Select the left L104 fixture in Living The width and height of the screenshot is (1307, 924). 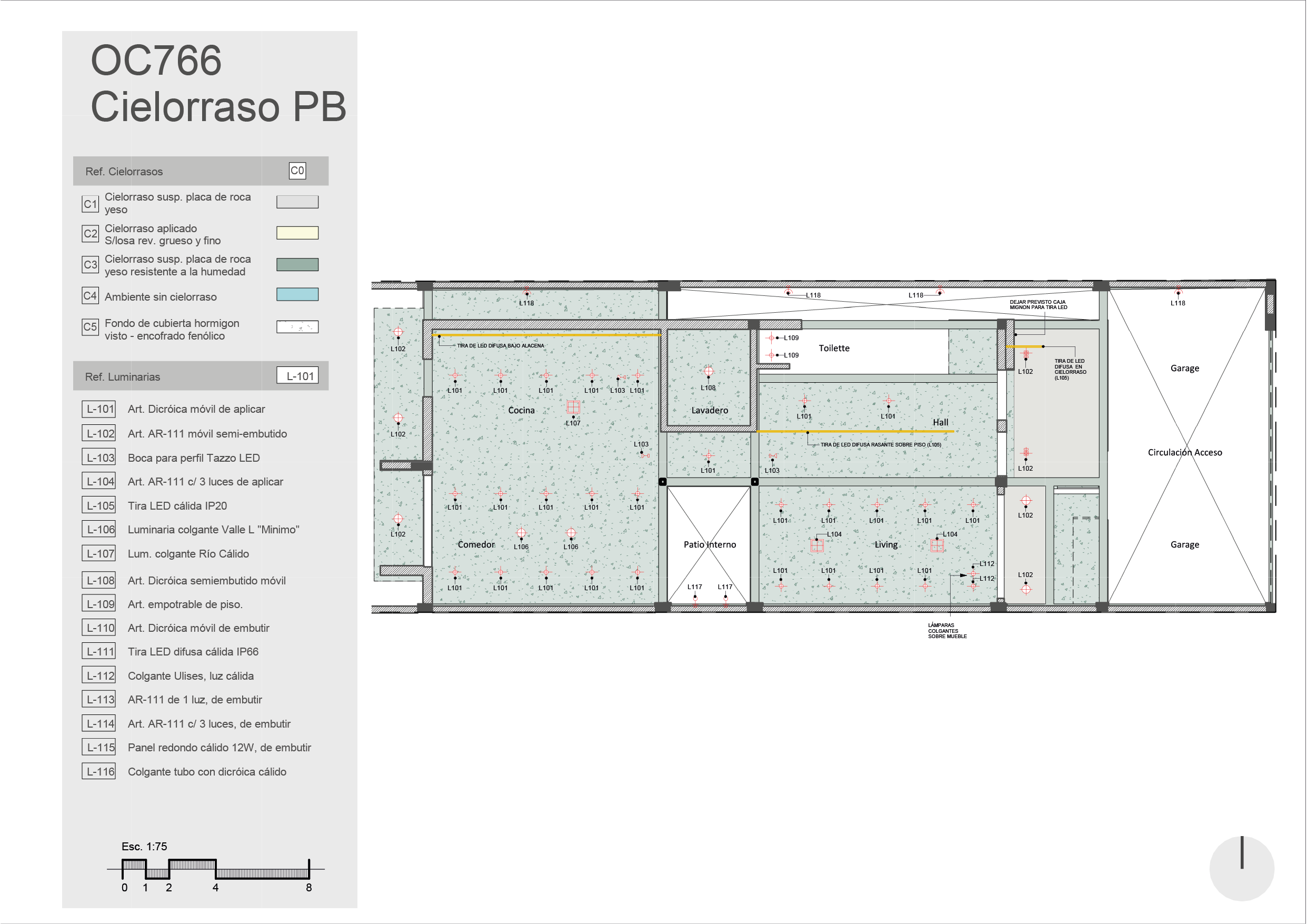click(817, 545)
